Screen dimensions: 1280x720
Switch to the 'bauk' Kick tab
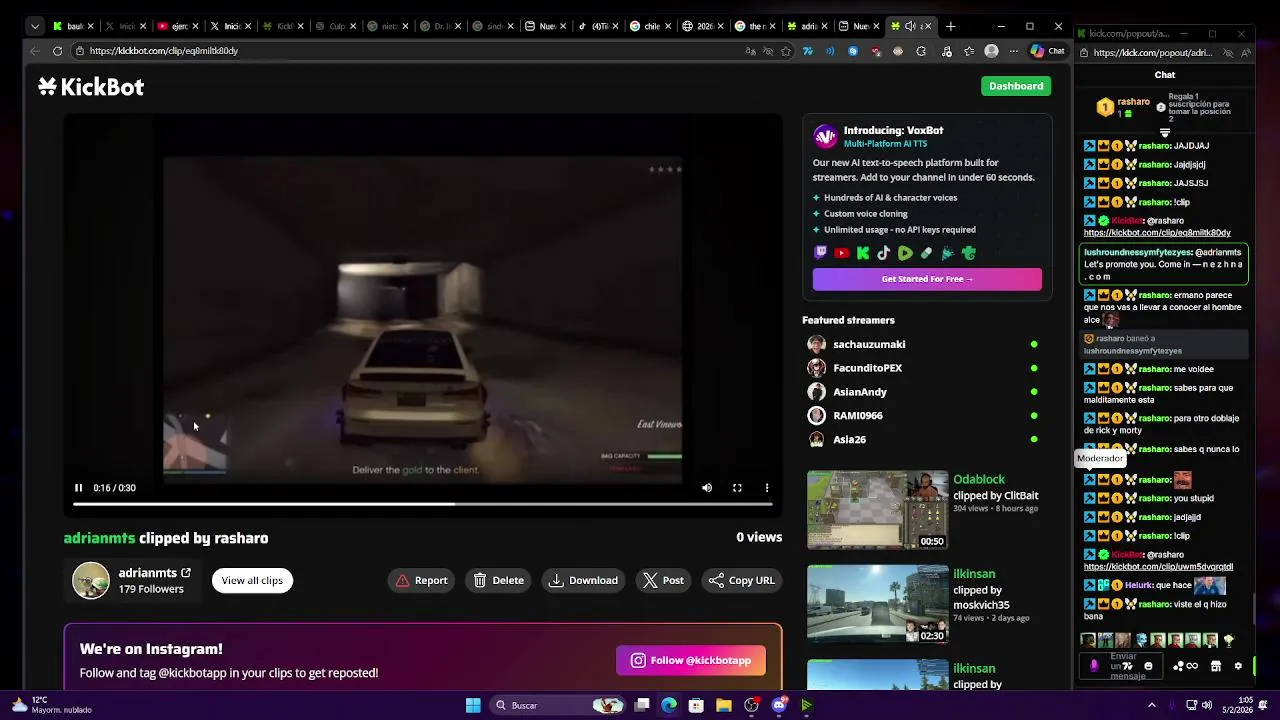(x=73, y=26)
